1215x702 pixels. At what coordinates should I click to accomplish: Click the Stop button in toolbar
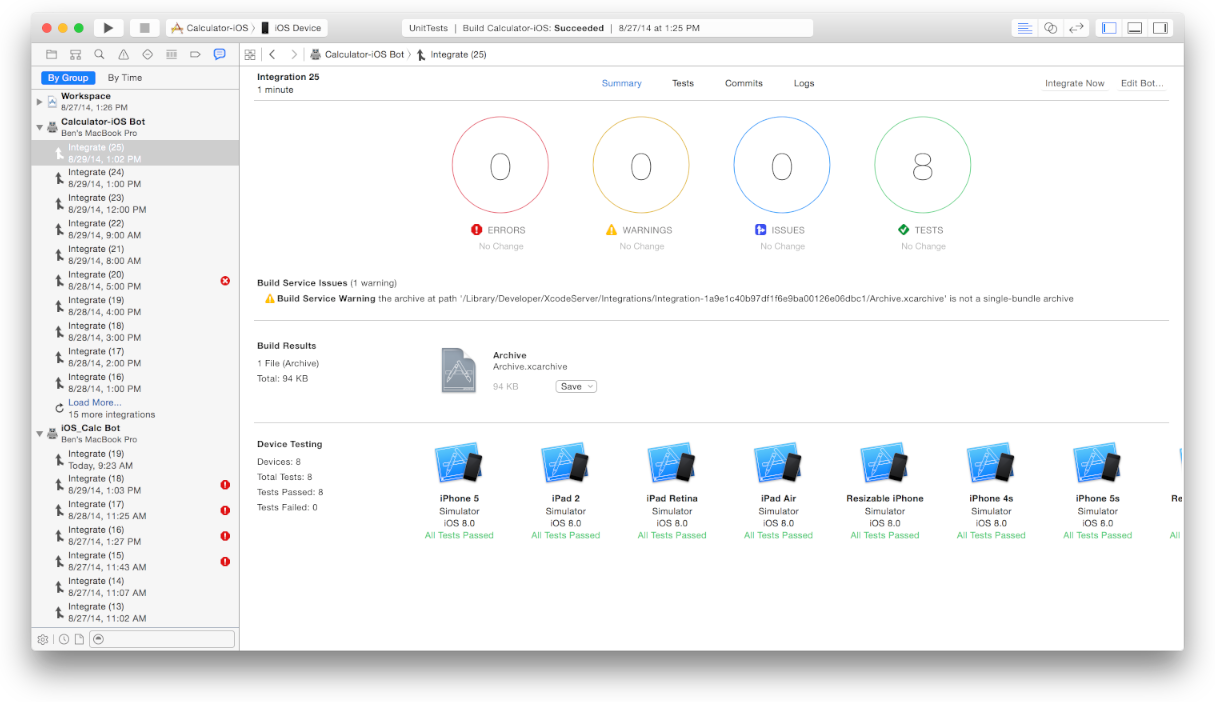144,28
